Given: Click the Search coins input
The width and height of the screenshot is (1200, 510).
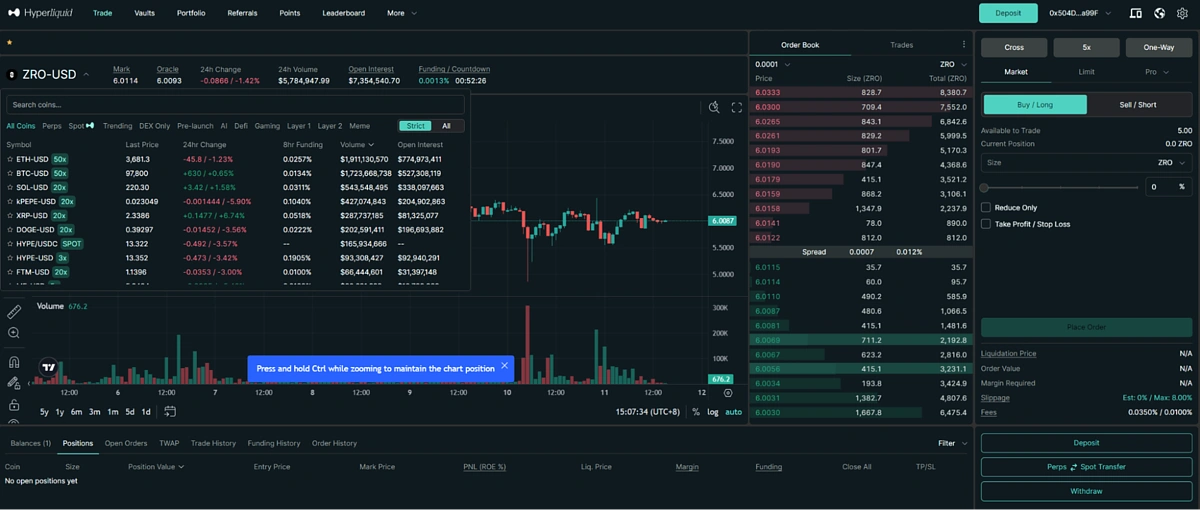Looking at the screenshot, I should [x=236, y=104].
